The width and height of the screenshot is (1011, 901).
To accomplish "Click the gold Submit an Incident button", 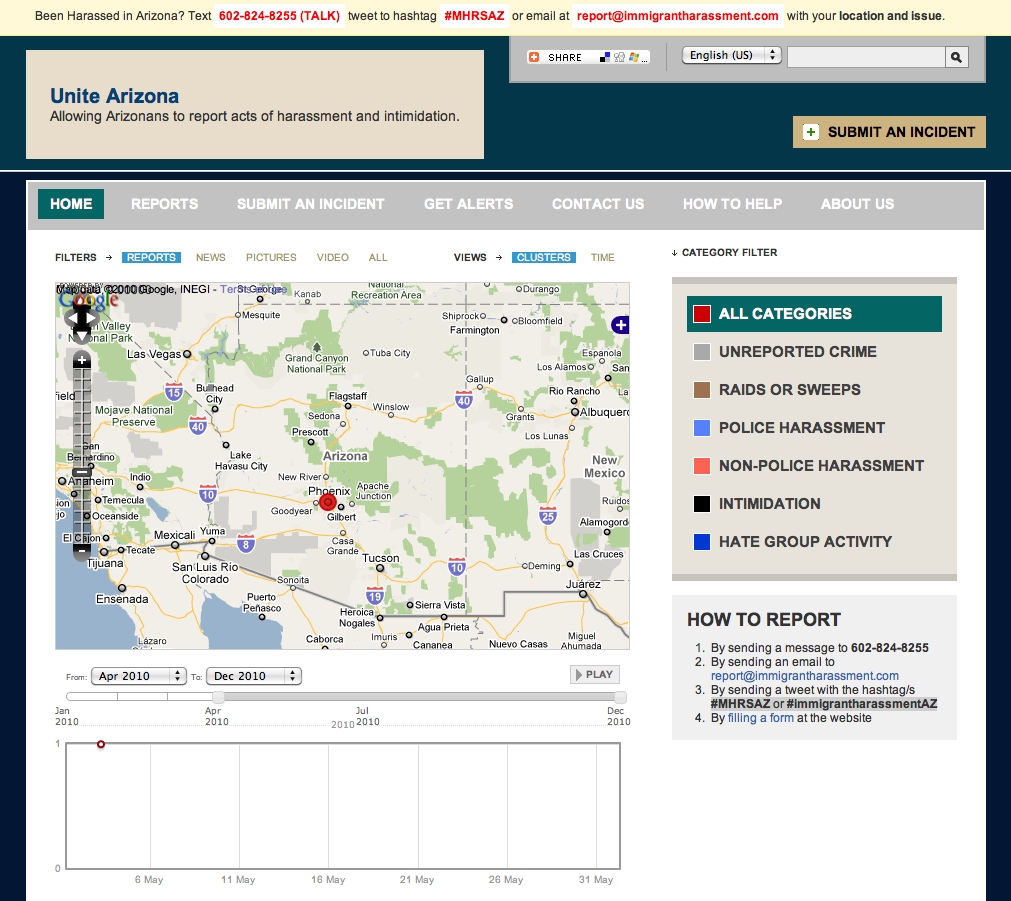I will point(889,132).
